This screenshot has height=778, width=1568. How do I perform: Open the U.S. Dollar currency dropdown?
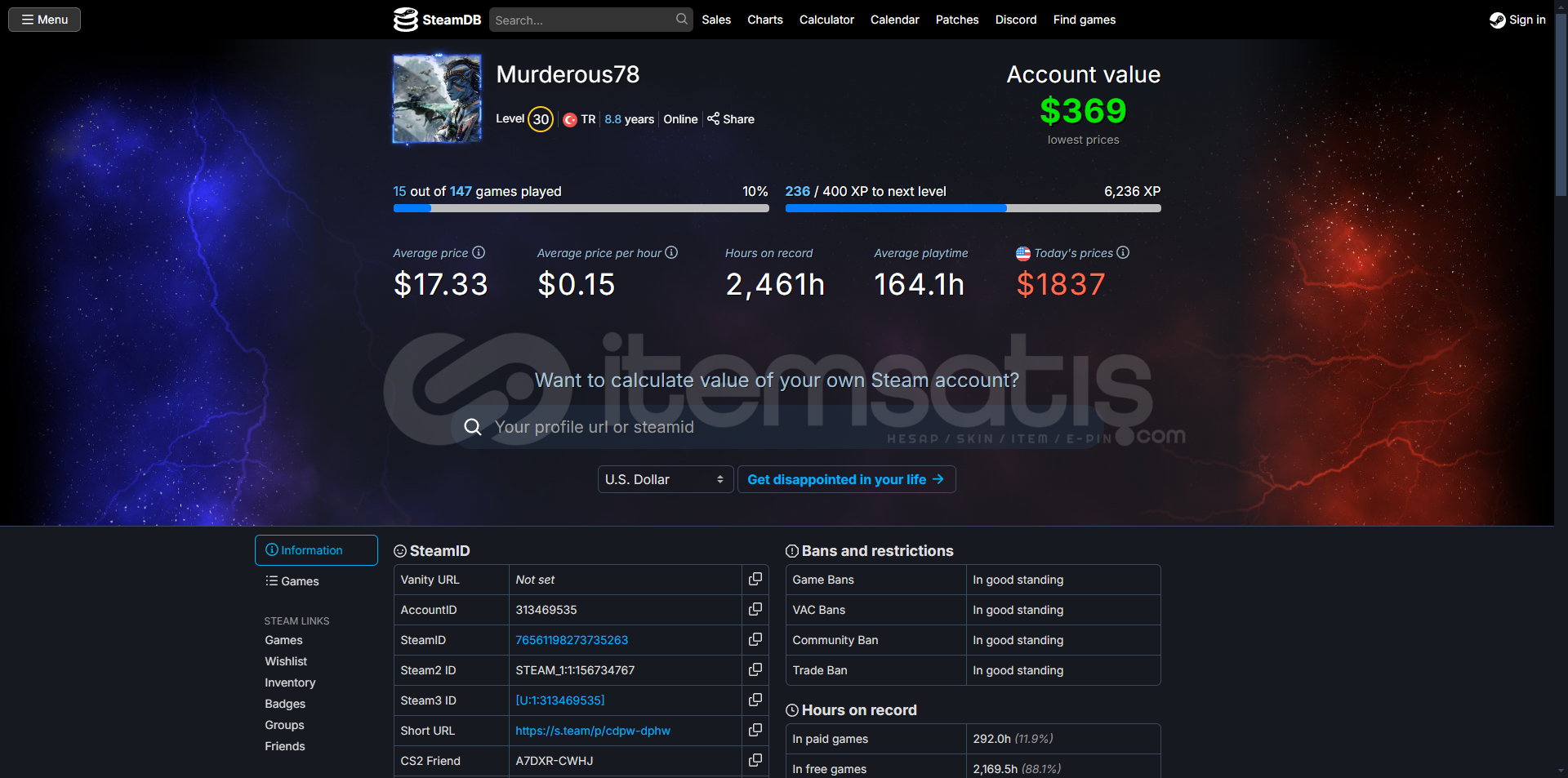[x=666, y=479]
